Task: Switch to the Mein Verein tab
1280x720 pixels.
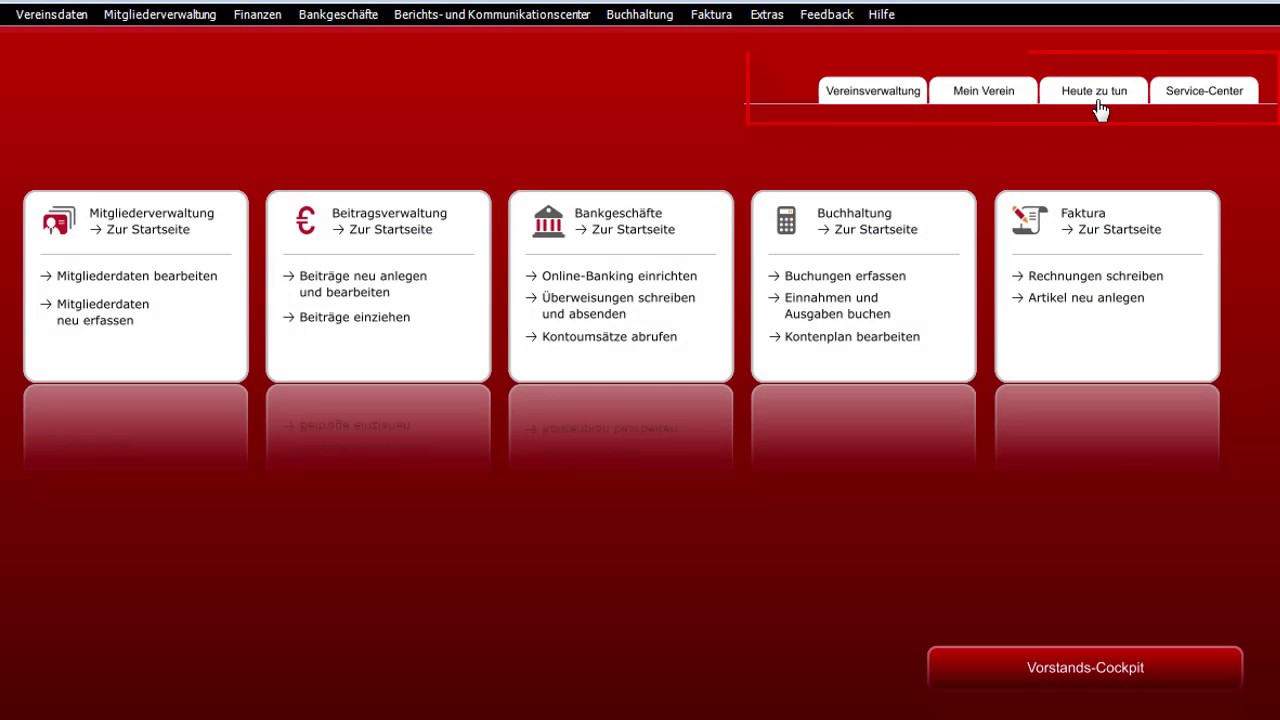Action: click(x=984, y=91)
